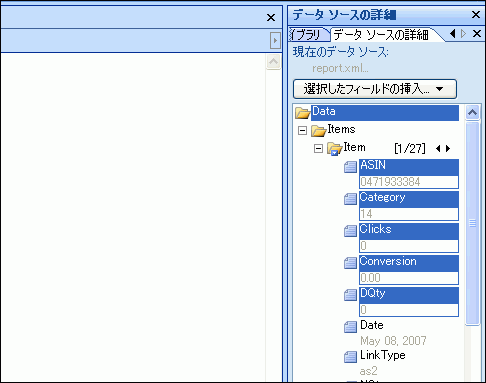Screen dimensions: 486x383
Task: Close the left document pane
Action: click(x=271, y=17)
